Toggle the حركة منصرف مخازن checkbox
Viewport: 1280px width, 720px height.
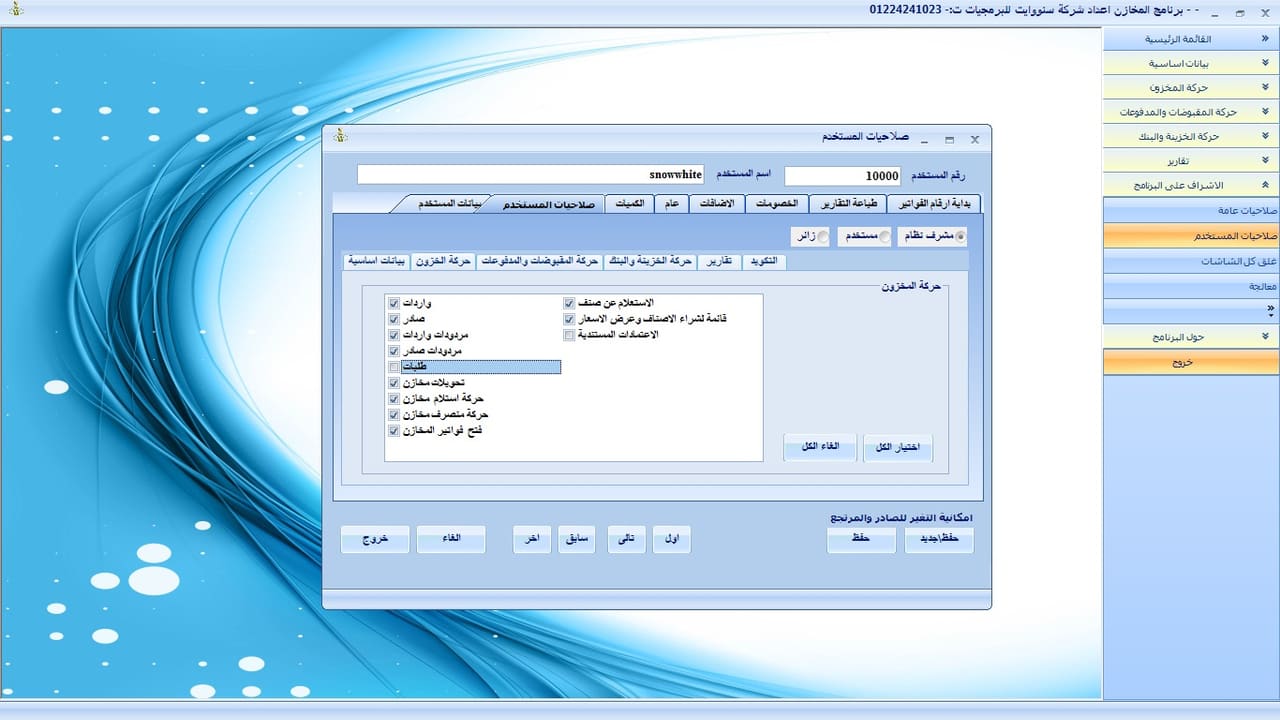tap(393, 415)
